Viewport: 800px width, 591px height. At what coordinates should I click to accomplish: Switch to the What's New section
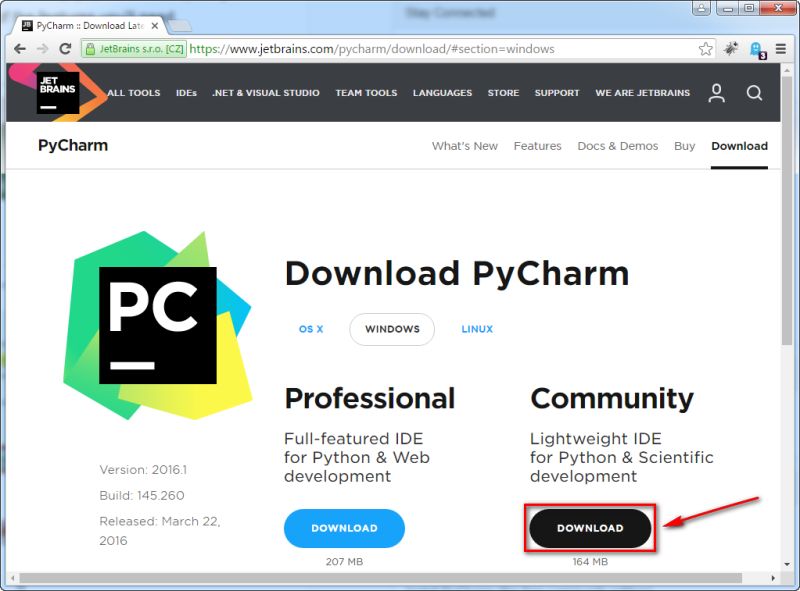tap(465, 146)
